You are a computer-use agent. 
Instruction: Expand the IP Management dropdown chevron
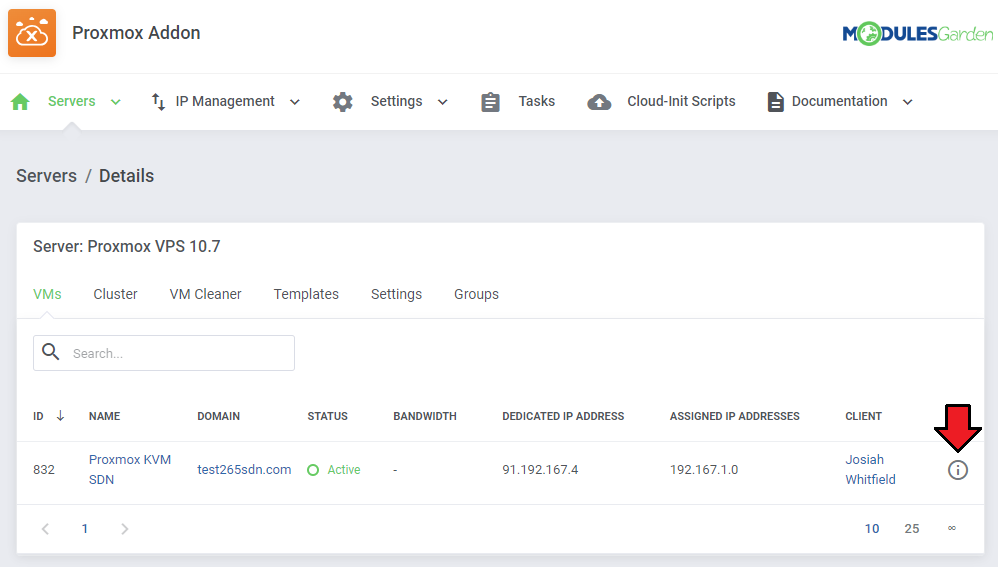[294, 102]
